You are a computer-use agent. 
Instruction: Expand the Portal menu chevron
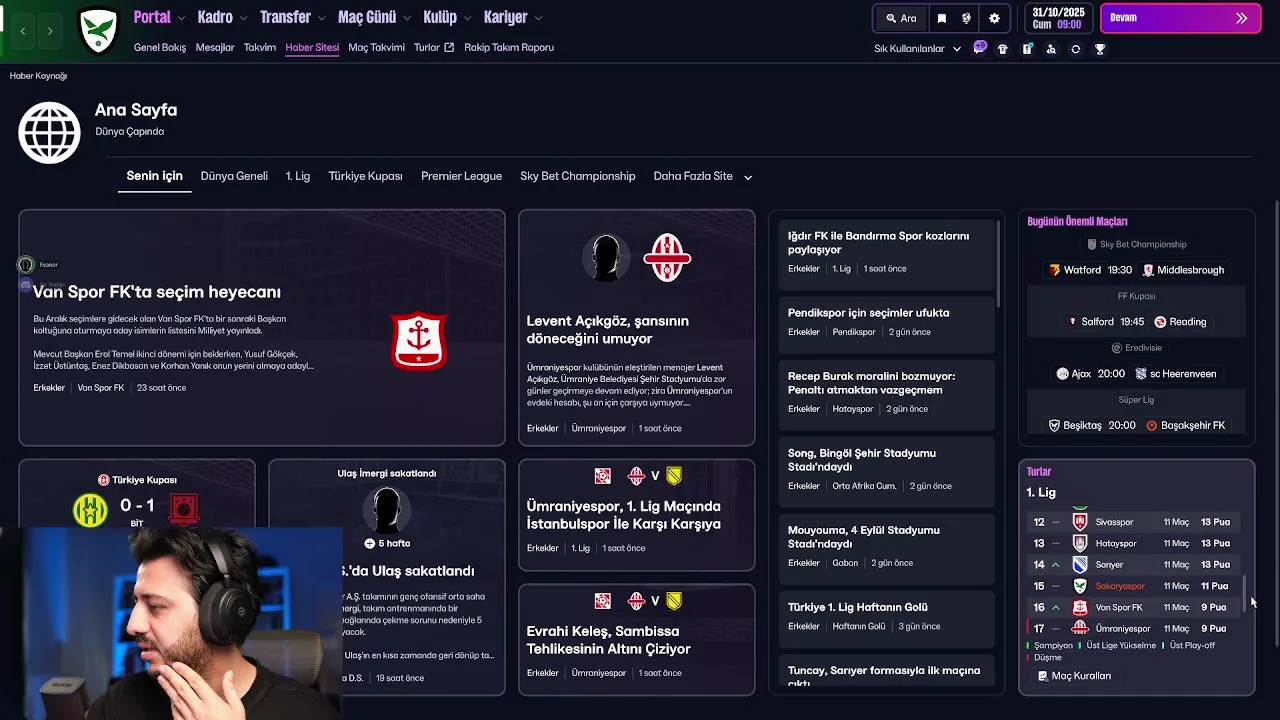click(181, 18)
